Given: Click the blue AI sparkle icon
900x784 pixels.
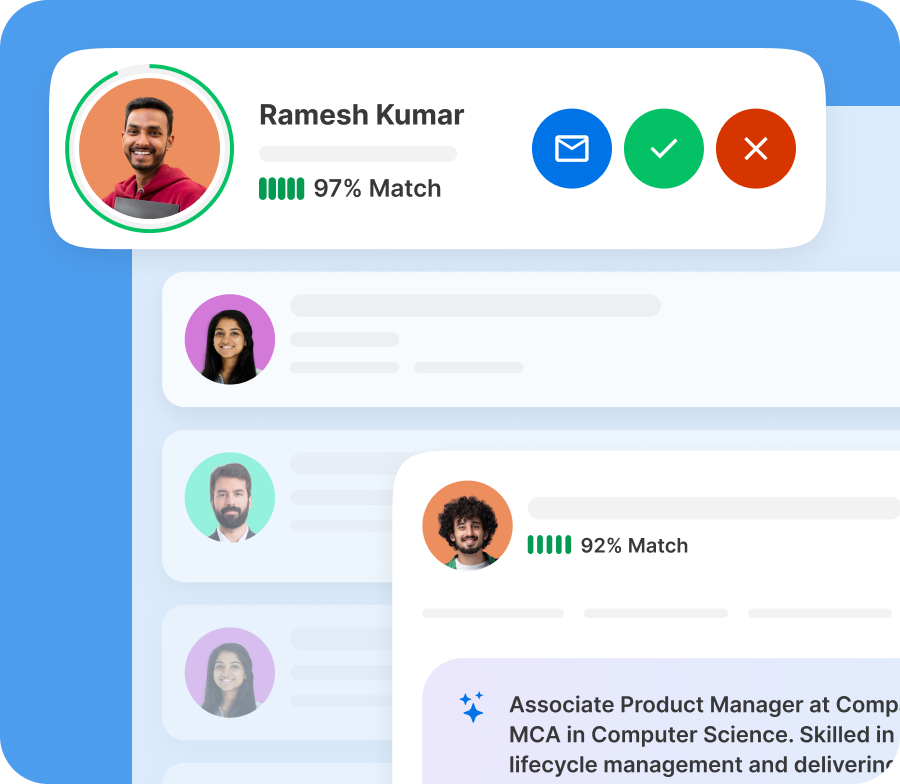Looking at the screenshot, I should (472, 707).
